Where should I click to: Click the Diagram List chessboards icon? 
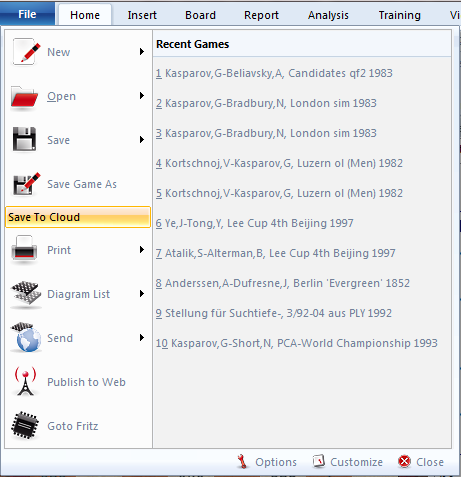(x=26, y=293)
